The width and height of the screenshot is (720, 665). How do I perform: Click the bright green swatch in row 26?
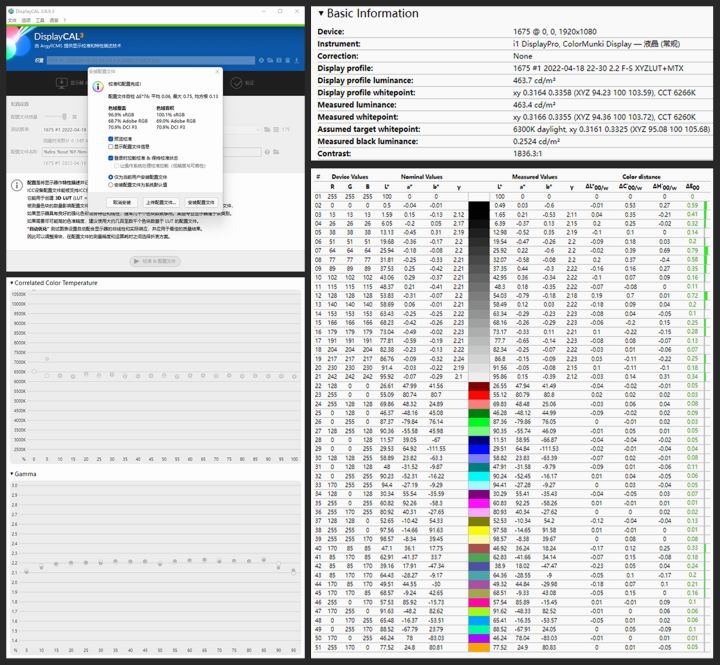pyautogui.click(x=478, y=422)
